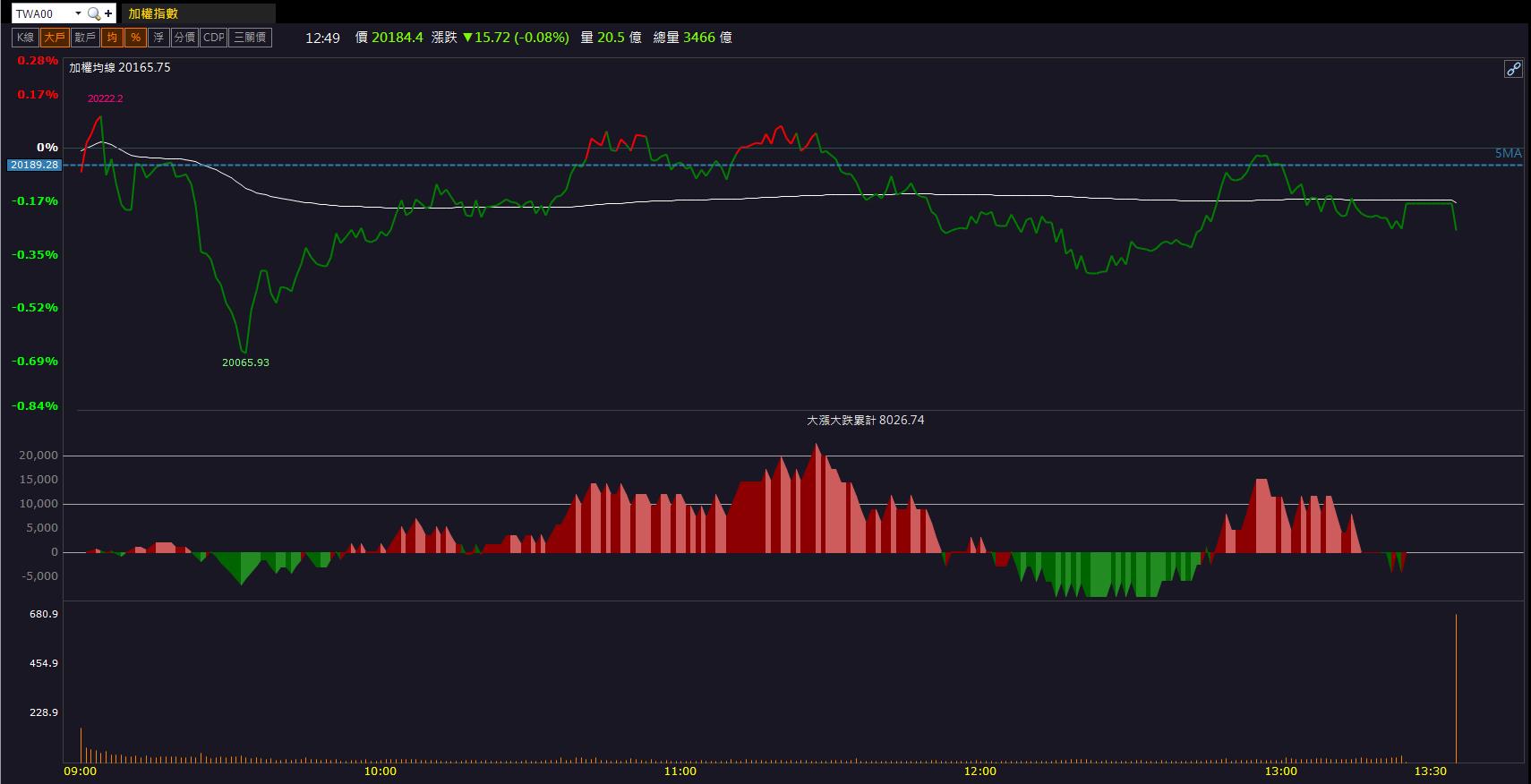Click the 20065.93 low price marker
Screen dimensions: 1531x784
click(x=245, y=362)
